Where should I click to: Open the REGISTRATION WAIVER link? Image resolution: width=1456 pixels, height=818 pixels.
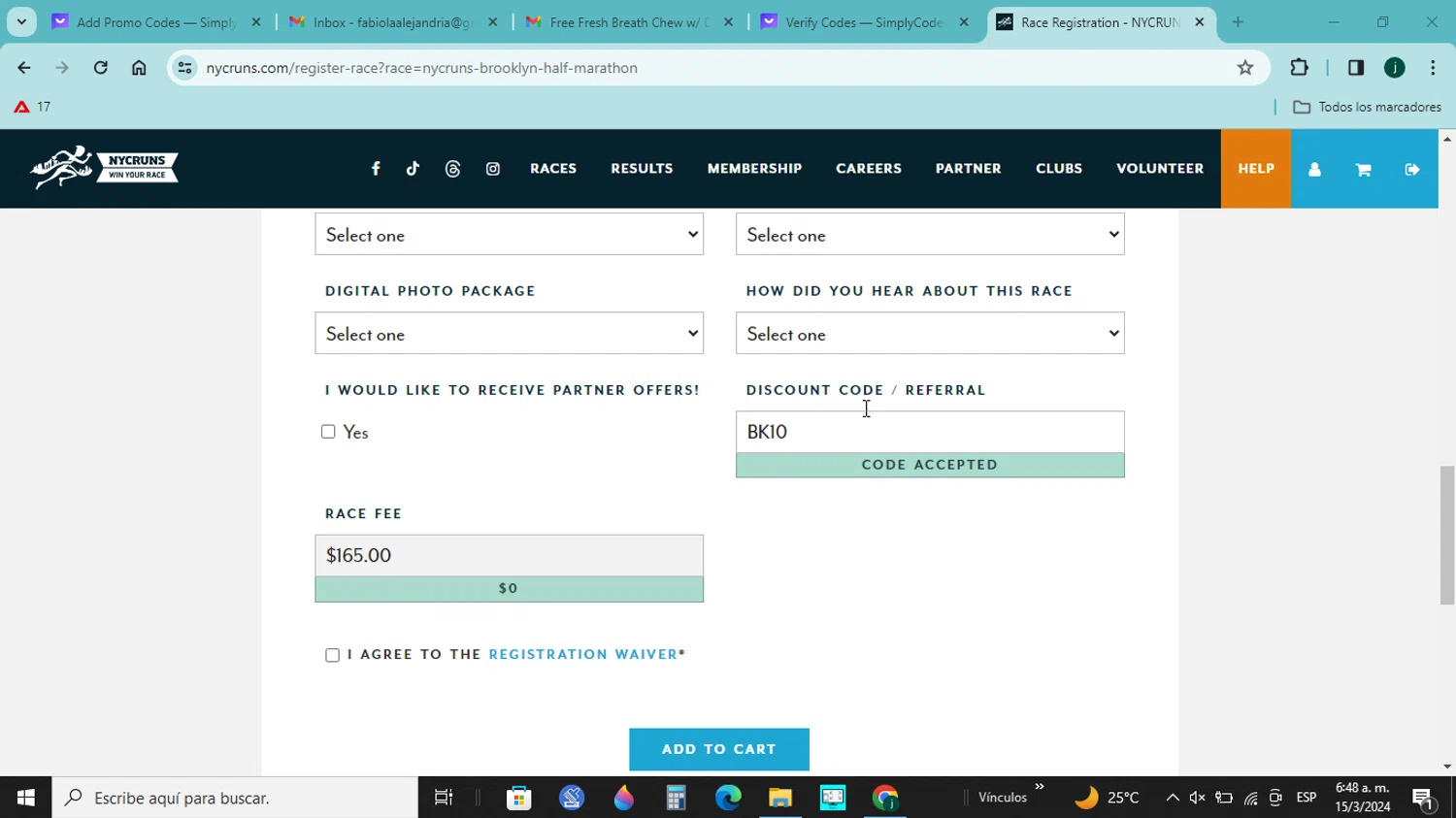tap(582, 654)
